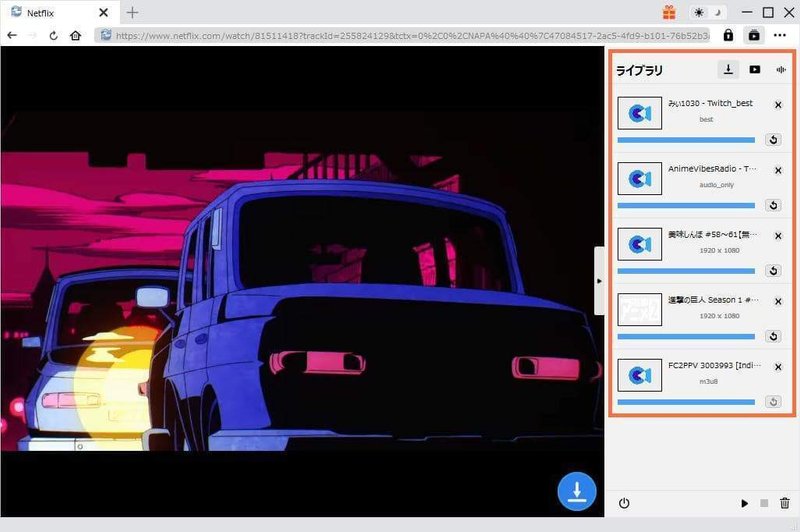This screenshot has height=532, width=800.
Task: Click the power icon at panel bottom
Action: coord(623,503)
